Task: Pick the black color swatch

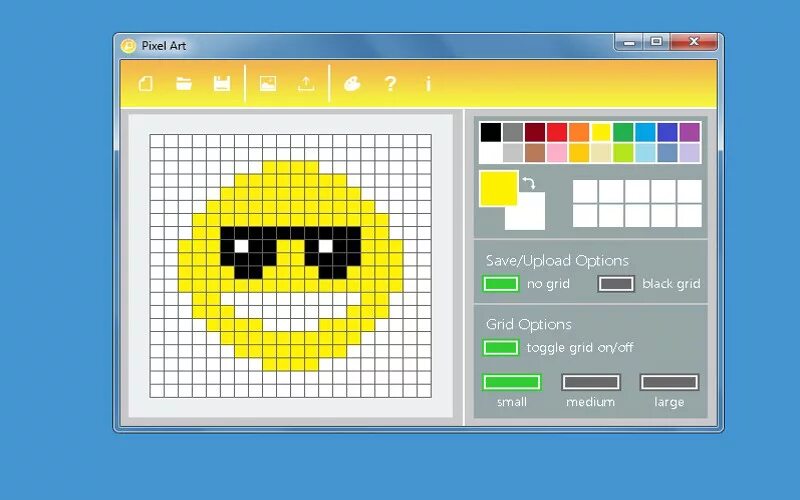Action: click(491, 133)
